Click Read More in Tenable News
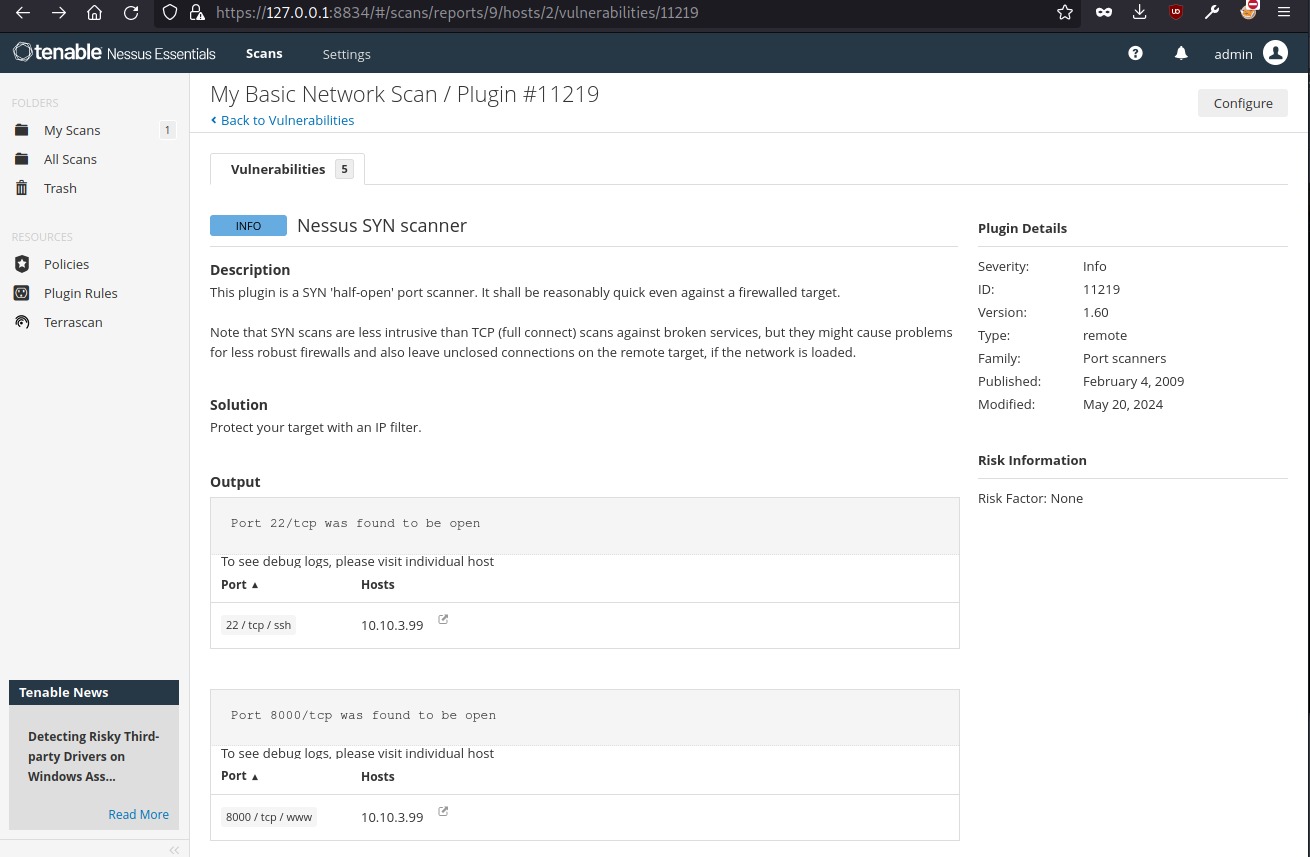Screen dimensions: 1310x857 (138, 814)
